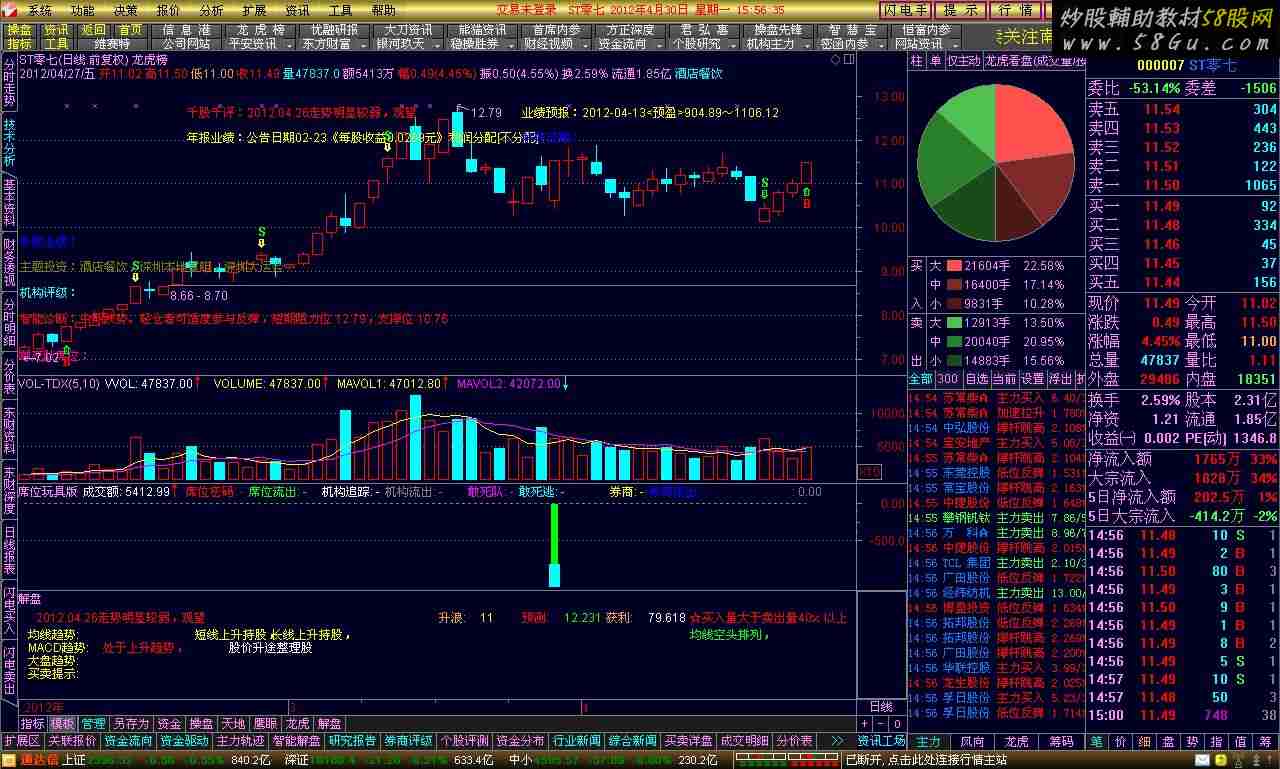Click the 闪电手 button
Image resolution: width=1280 pixels, height=769 pixels.
(x=905, y=10)
